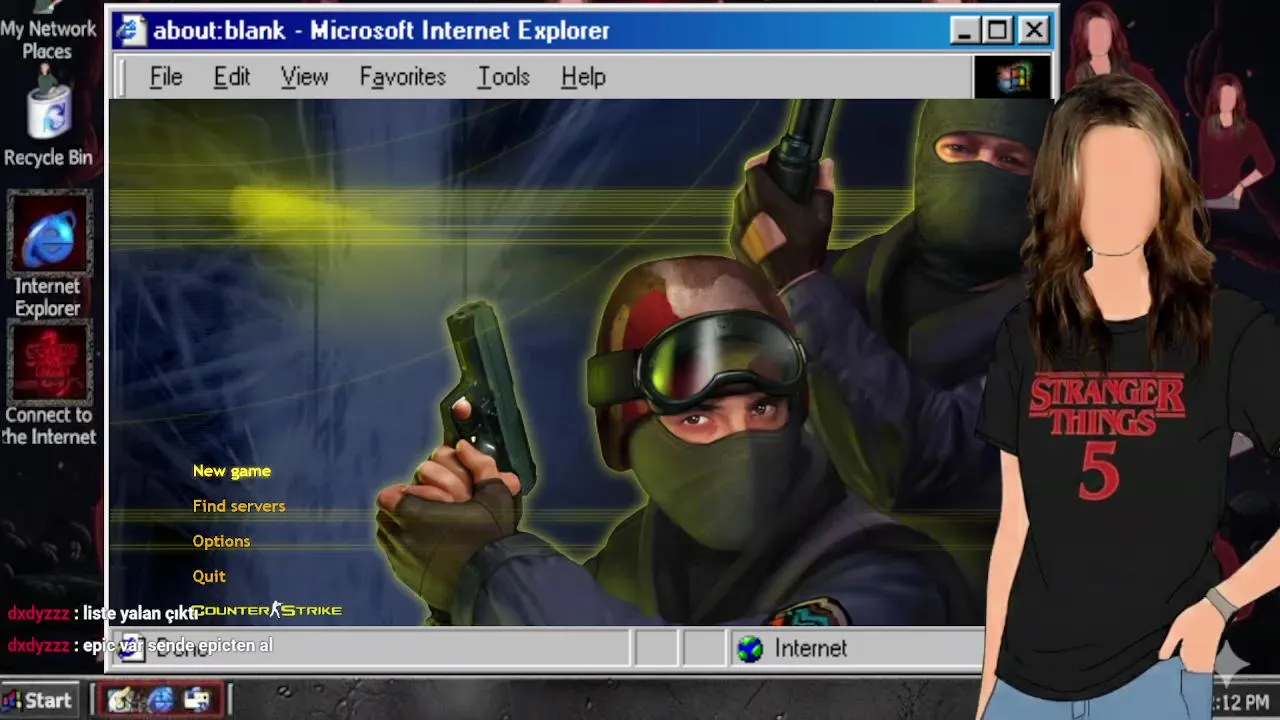Open Connect to the Internet desktop shortcut
Viewport: 1280px width, 720px height.
click(48, 385)
